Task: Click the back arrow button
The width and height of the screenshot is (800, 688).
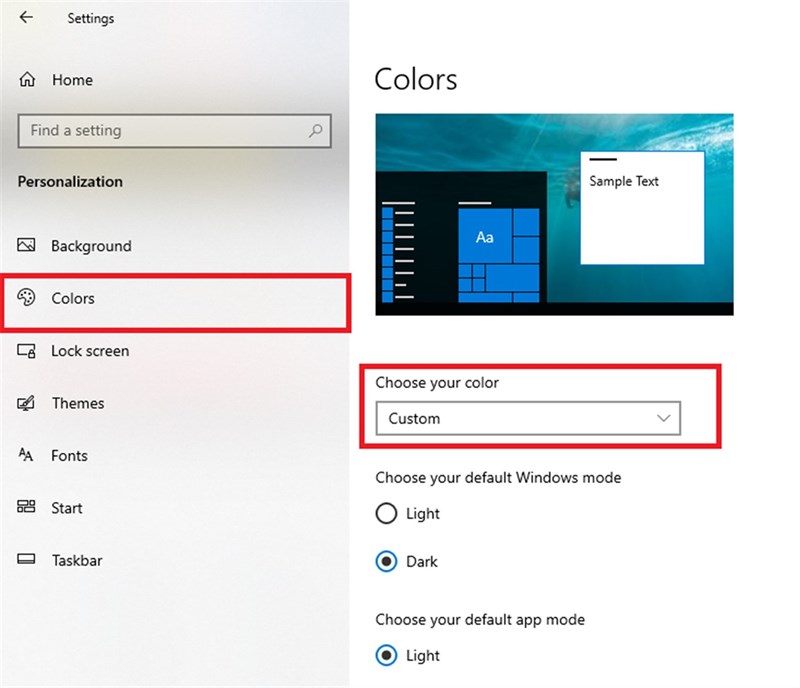Action: pyautogui.click(x=25, y=17)
